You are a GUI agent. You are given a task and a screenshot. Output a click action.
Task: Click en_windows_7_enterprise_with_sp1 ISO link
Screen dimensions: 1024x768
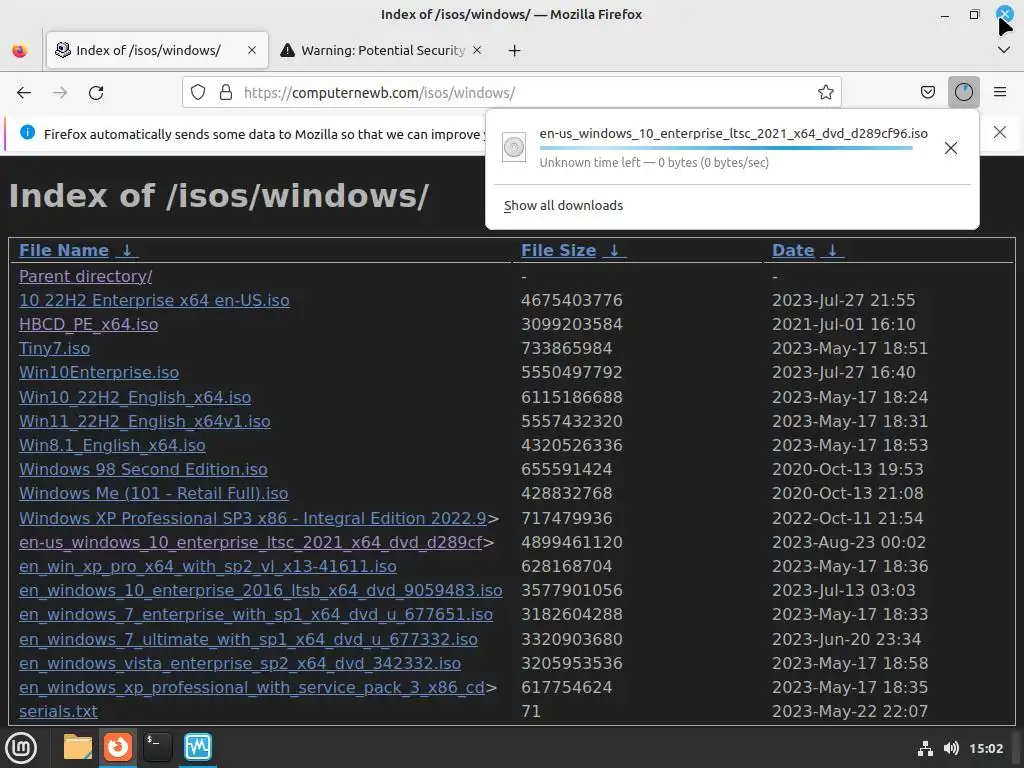click(256, 615)
